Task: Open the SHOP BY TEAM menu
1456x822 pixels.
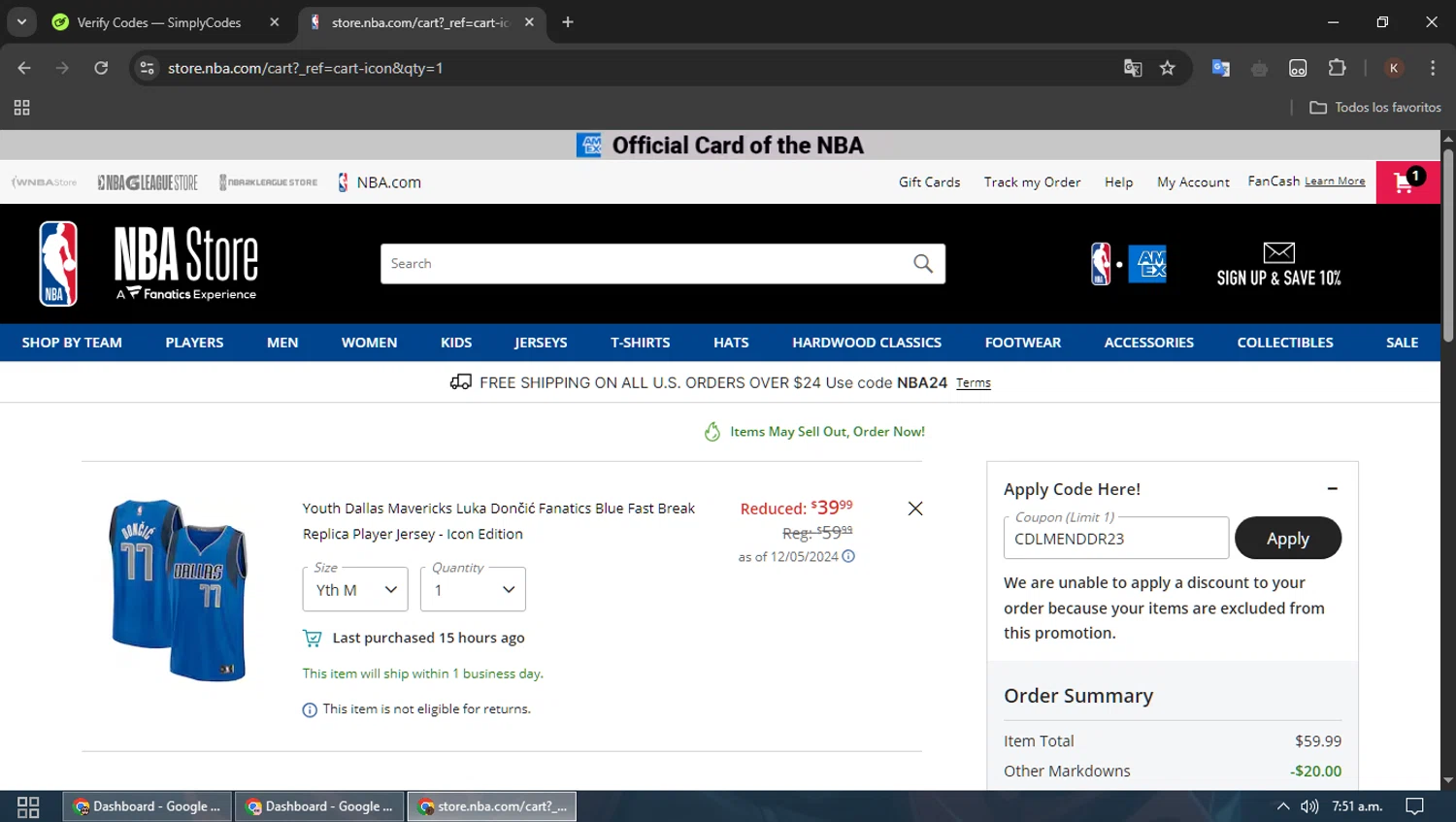Action: [x=72, y=343]
